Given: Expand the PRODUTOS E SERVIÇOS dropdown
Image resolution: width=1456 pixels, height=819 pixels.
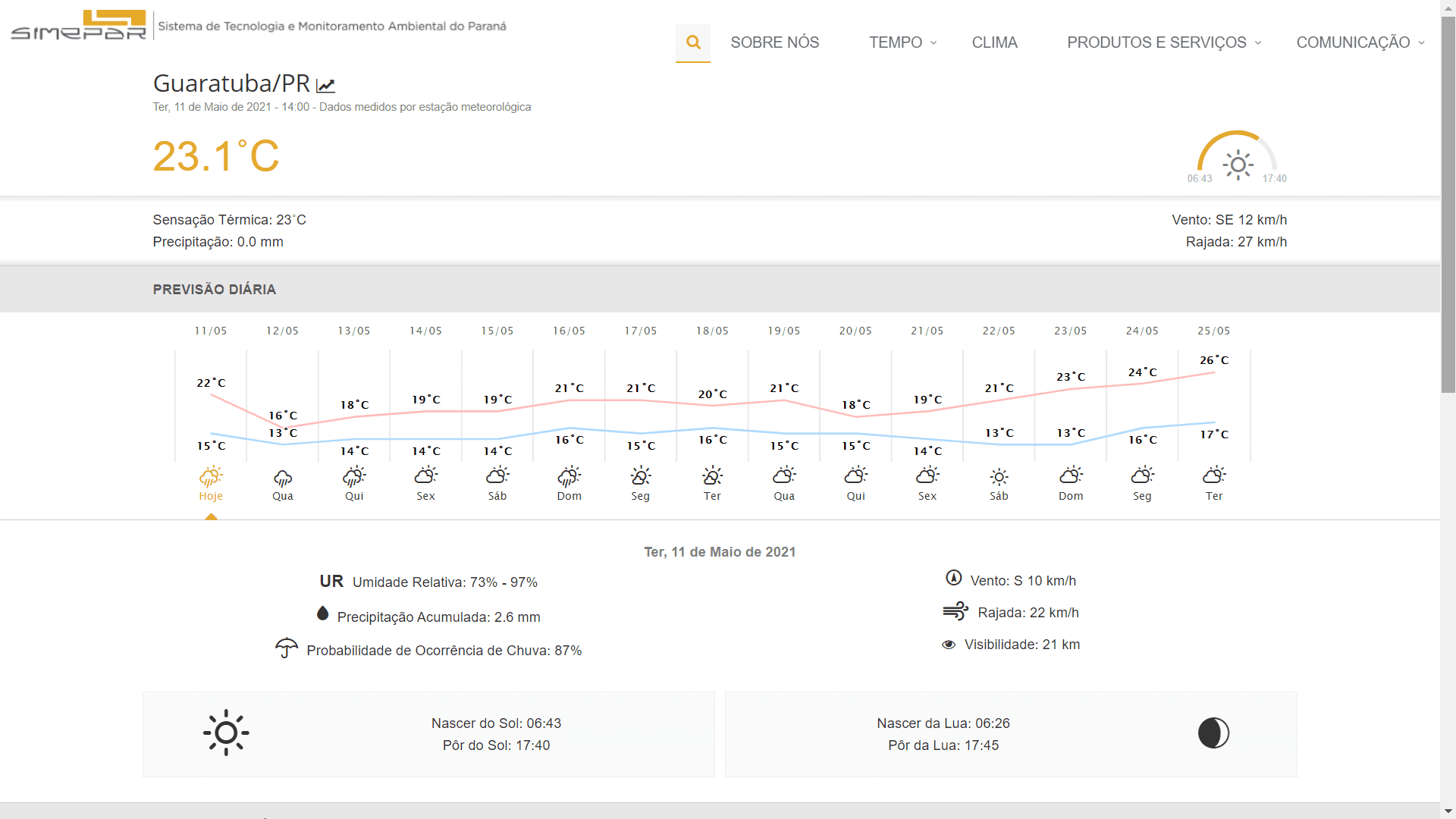Looking at the screenshot, I should 1165,42.
